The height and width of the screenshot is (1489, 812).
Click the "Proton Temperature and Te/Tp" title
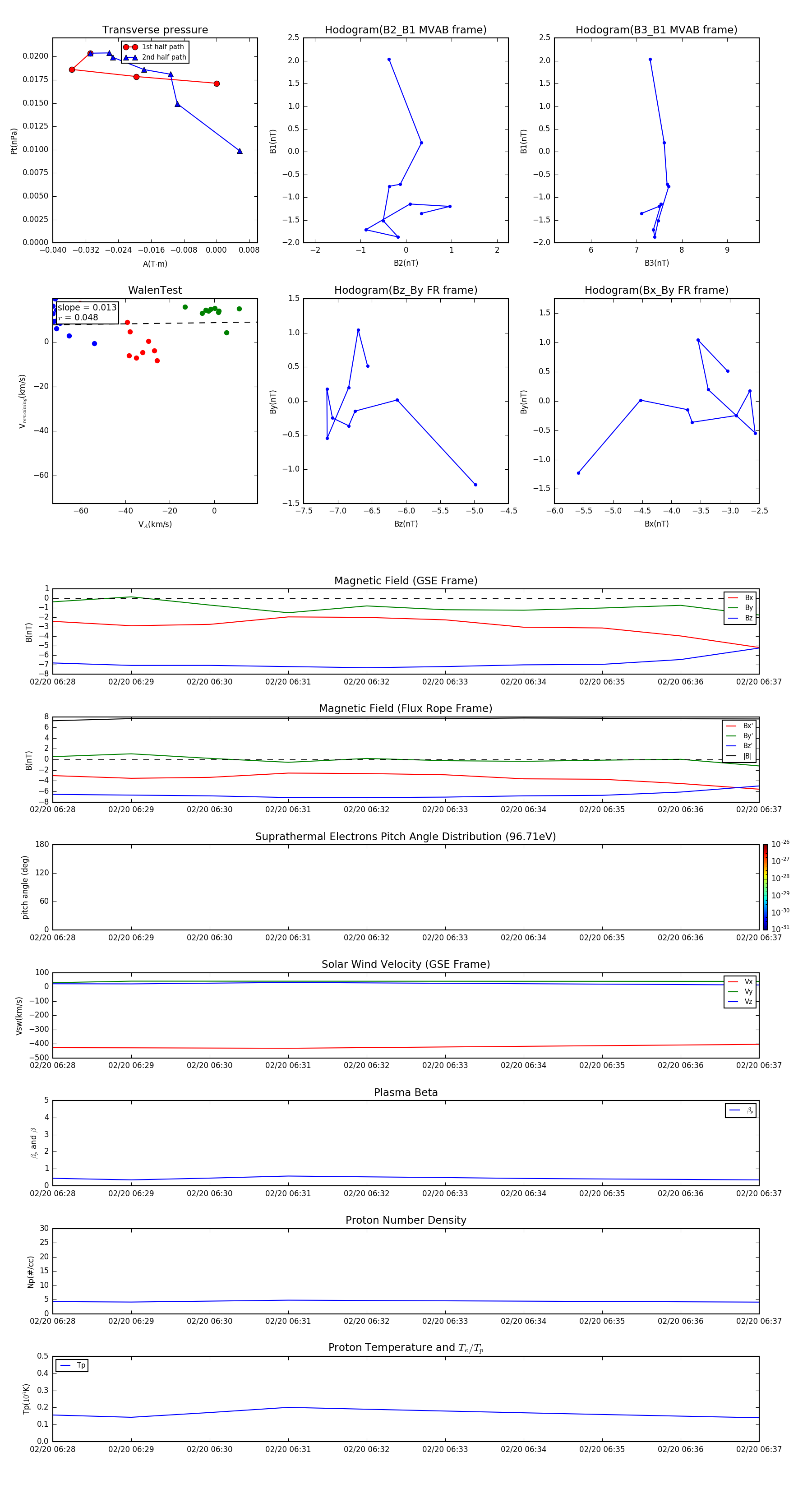[406, 1348]
